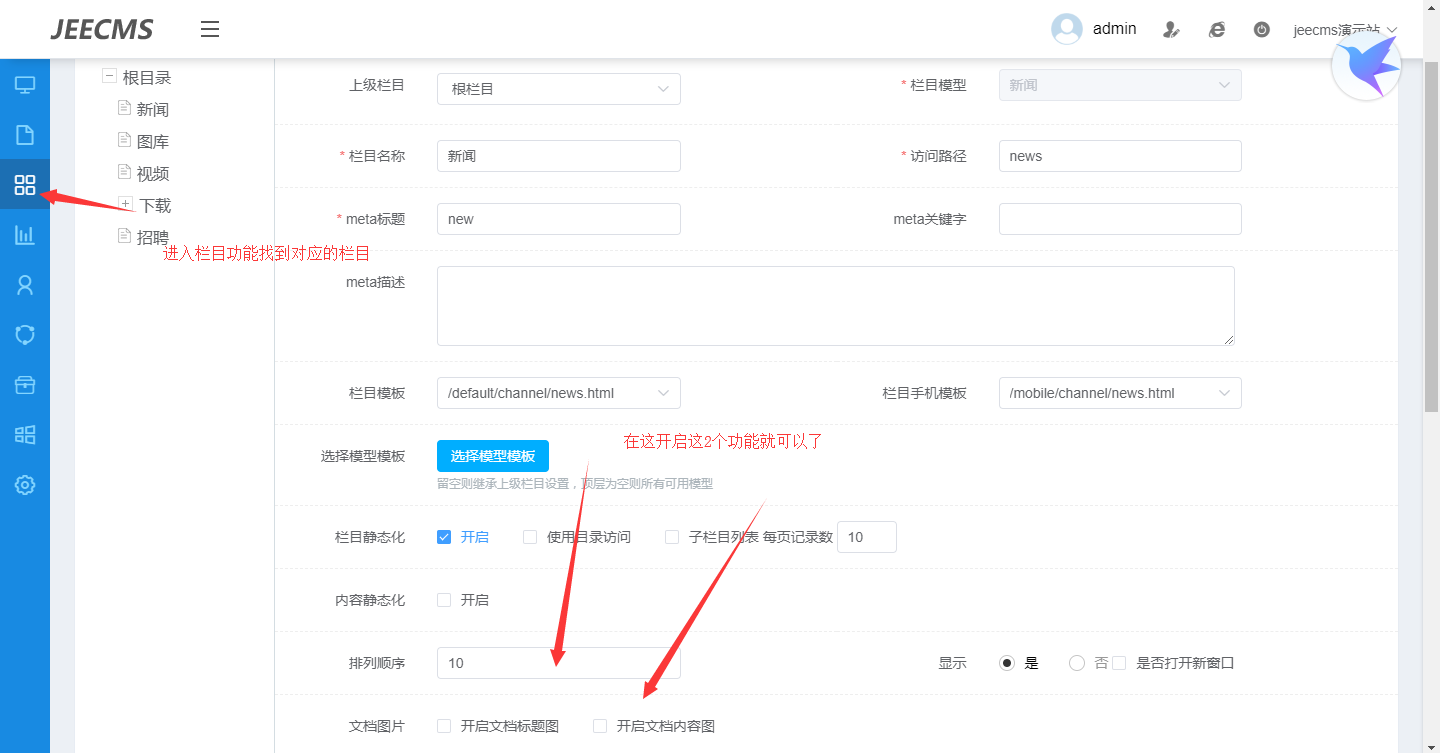Select the 显示 是 radio button

1007,663
